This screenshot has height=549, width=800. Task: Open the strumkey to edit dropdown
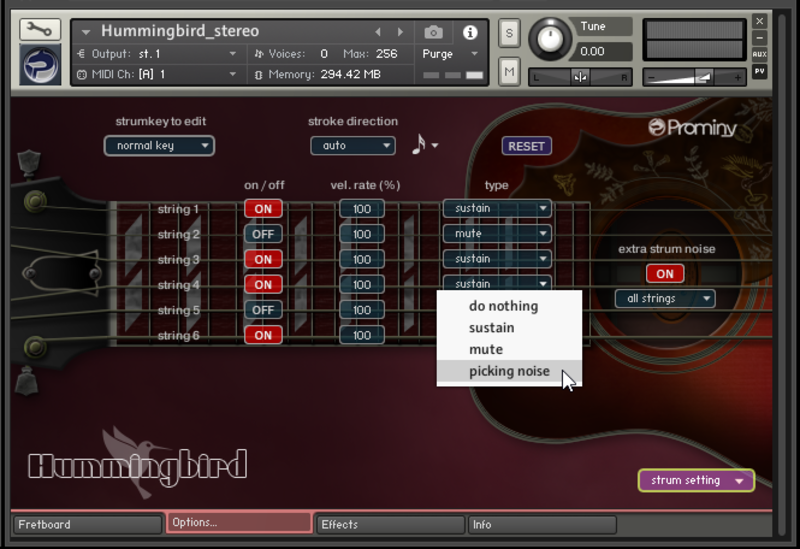click(159, 146)
